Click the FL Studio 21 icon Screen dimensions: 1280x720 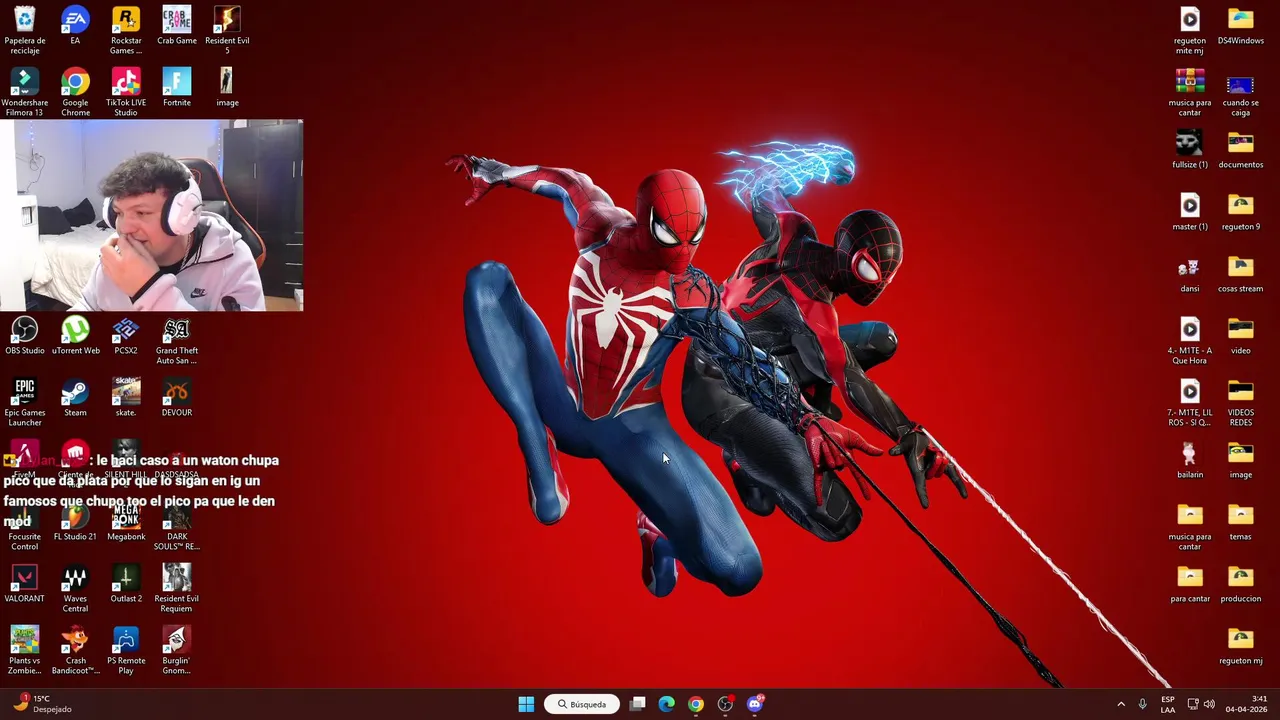pos(75,522)
